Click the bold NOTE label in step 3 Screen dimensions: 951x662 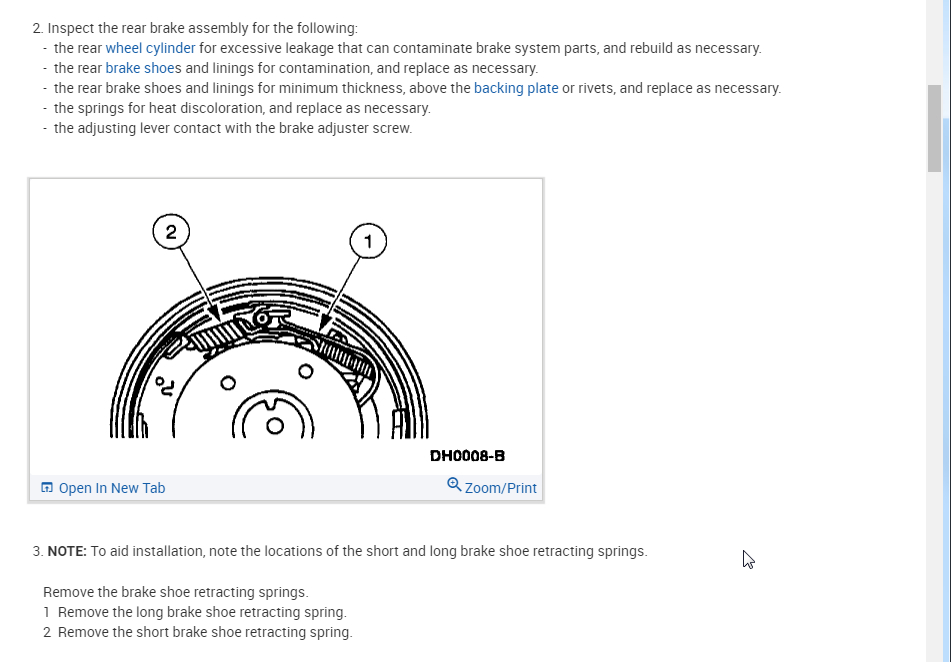67,551
